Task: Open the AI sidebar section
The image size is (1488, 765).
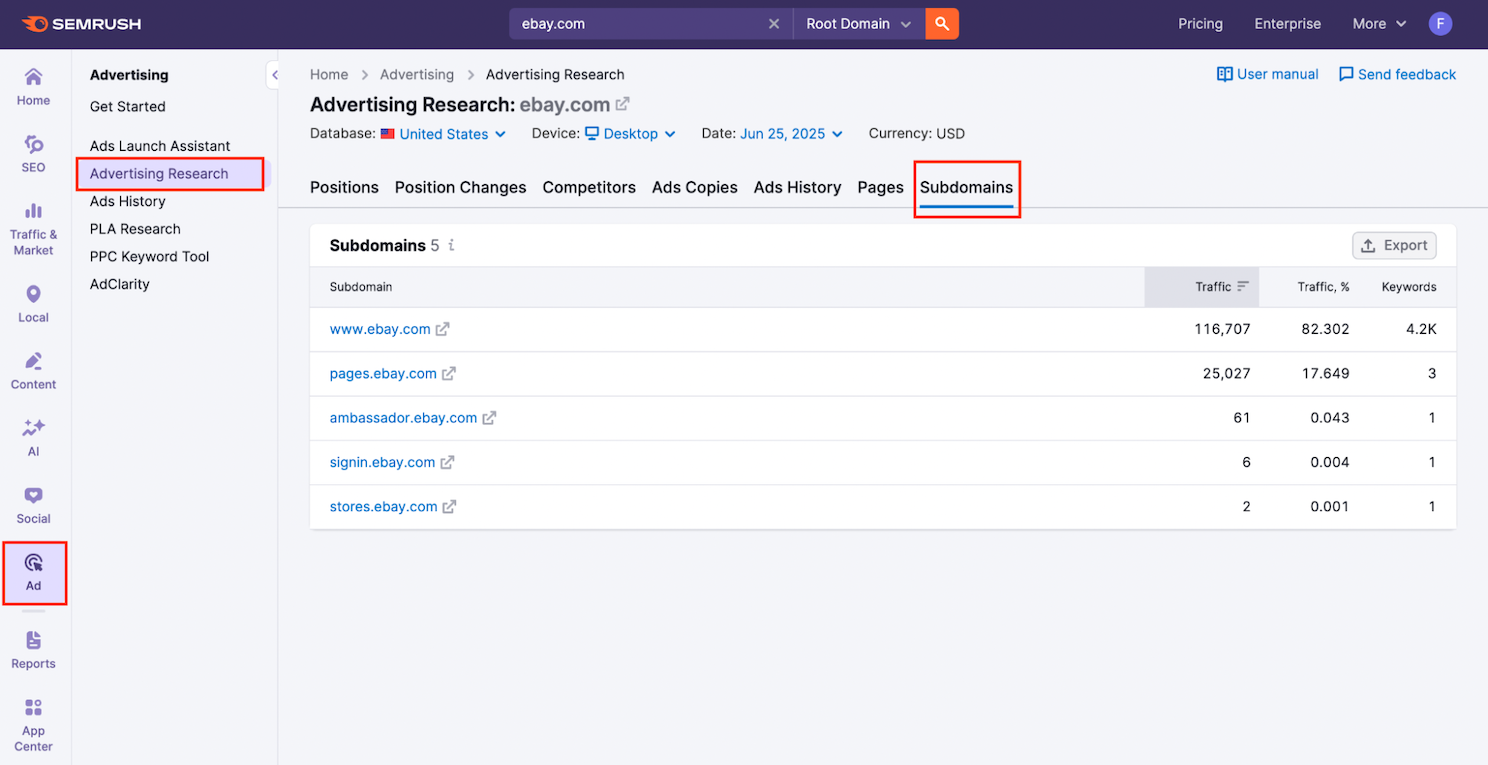Action: [33, 438]
